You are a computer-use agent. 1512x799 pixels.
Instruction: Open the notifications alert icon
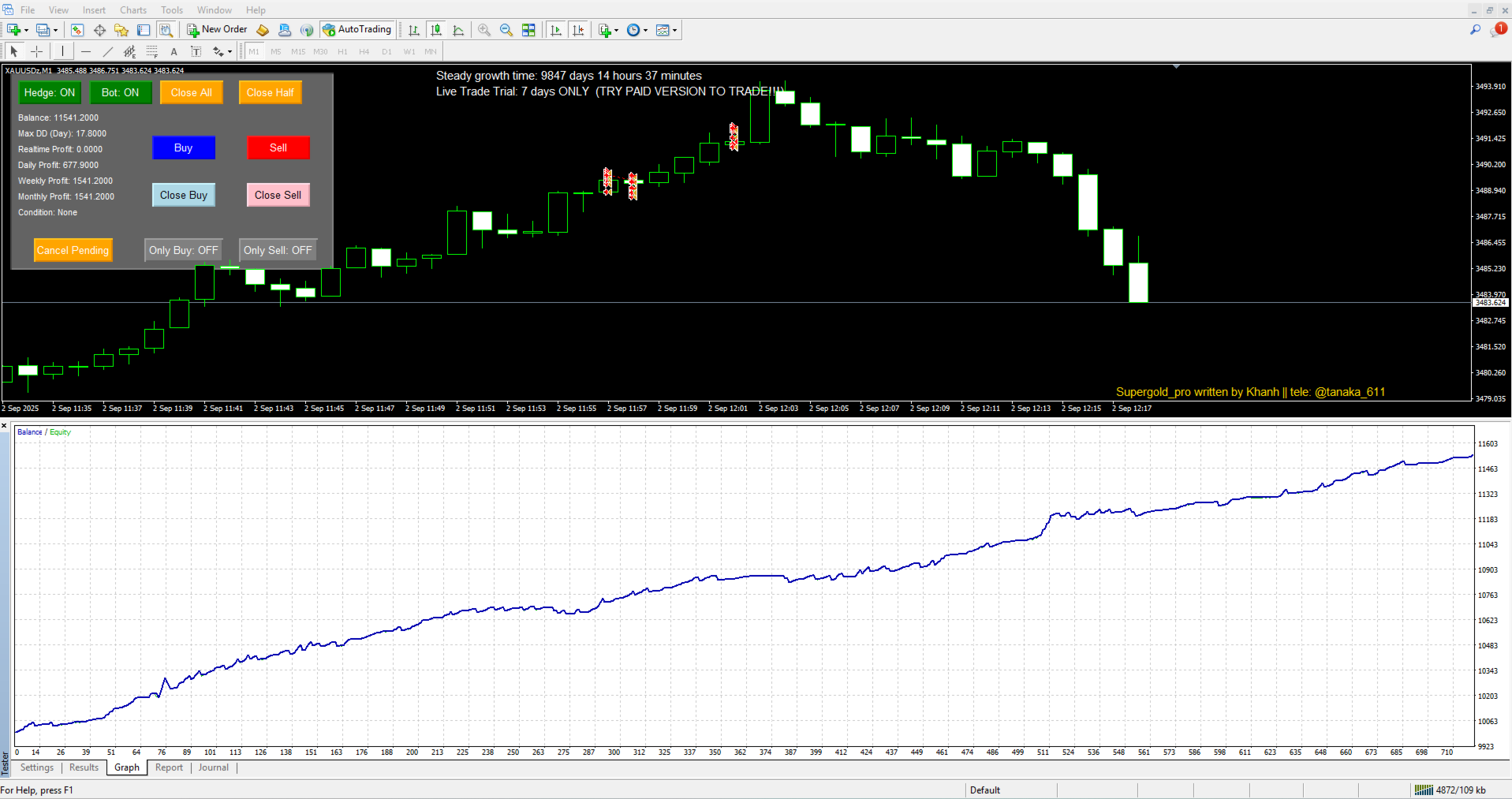coord(1498,30)
